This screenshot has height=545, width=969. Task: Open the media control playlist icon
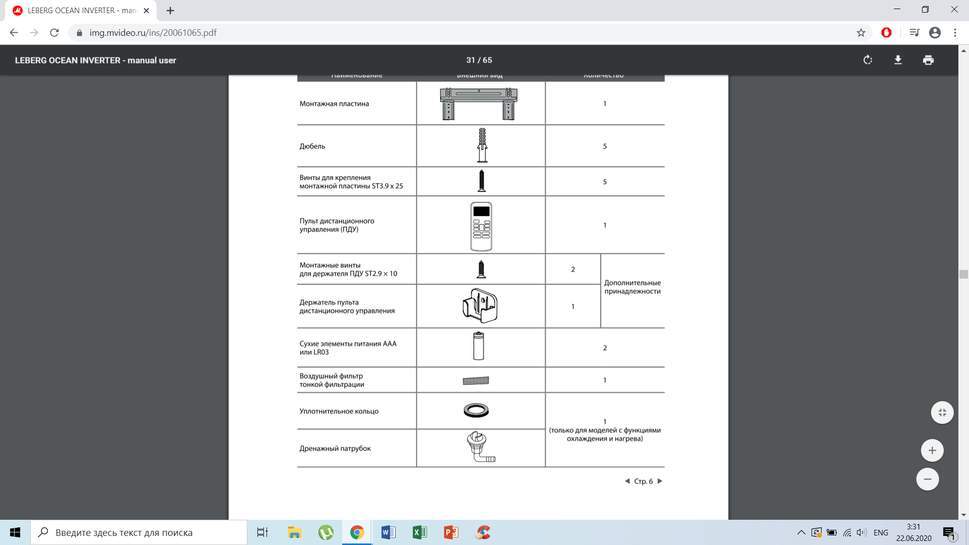915,33
